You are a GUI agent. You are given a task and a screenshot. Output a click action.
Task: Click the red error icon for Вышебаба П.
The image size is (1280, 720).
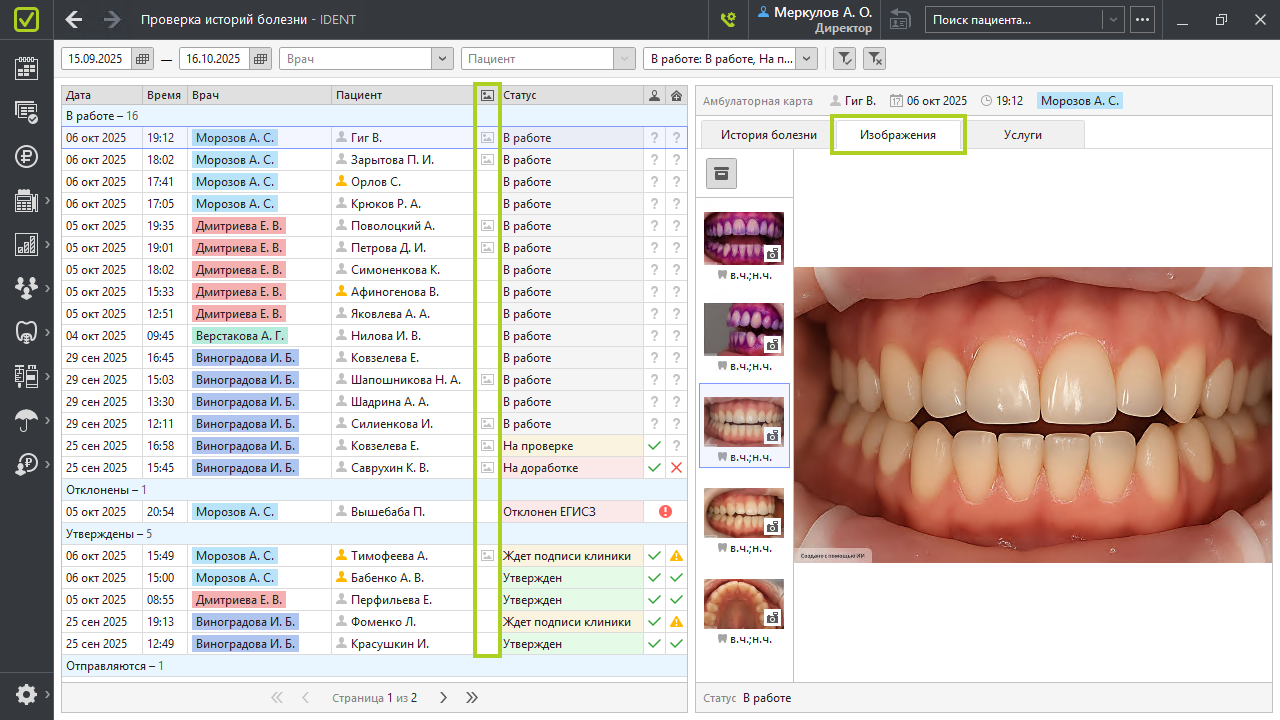(x=665, y=512)
